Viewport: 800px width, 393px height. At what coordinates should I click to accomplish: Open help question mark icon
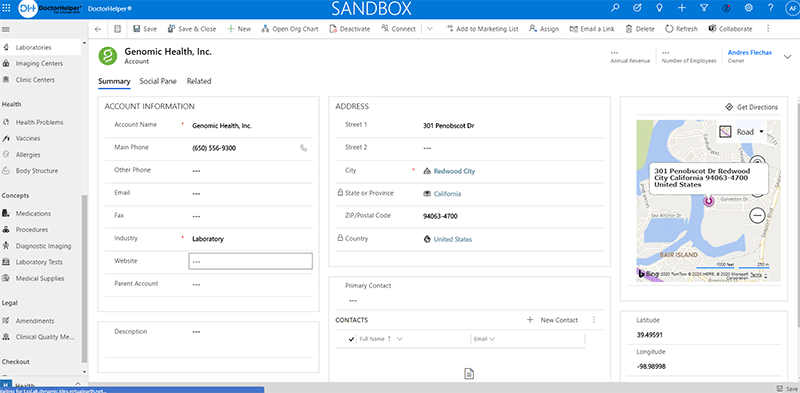(770, 8)
